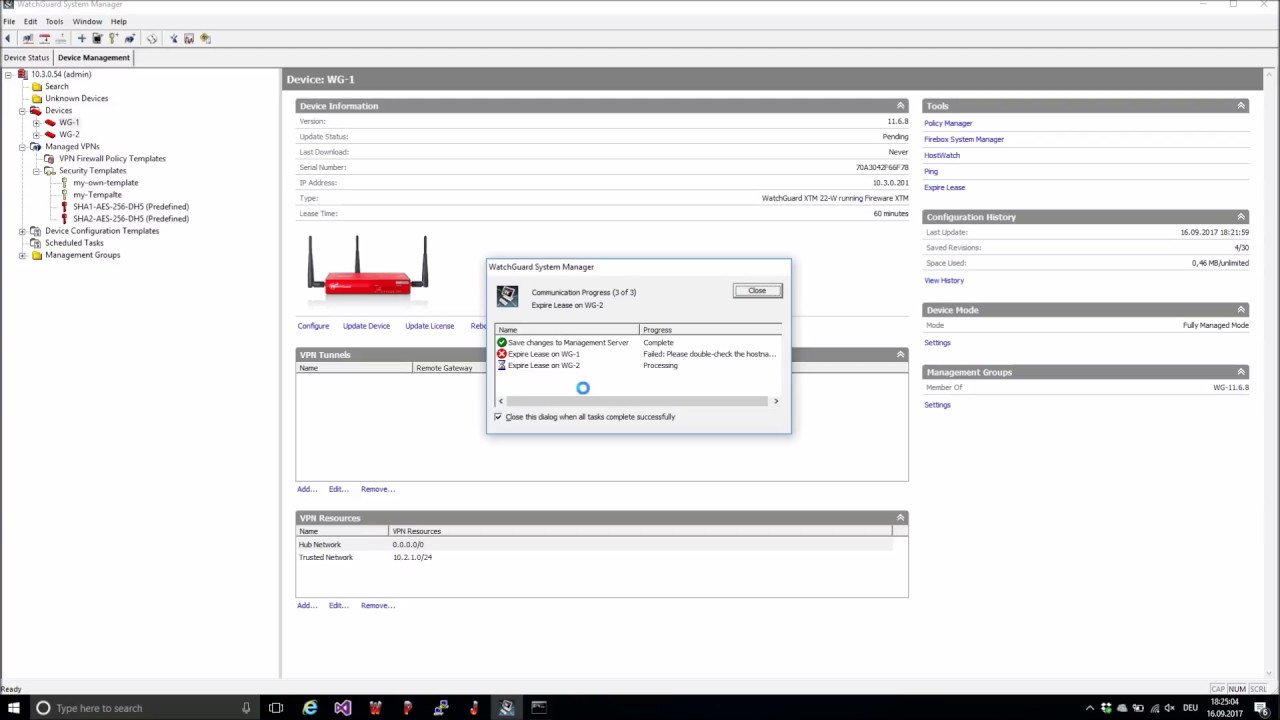Open the Help menu
This screenshot has width=1280, height=720.
point(118,21)
